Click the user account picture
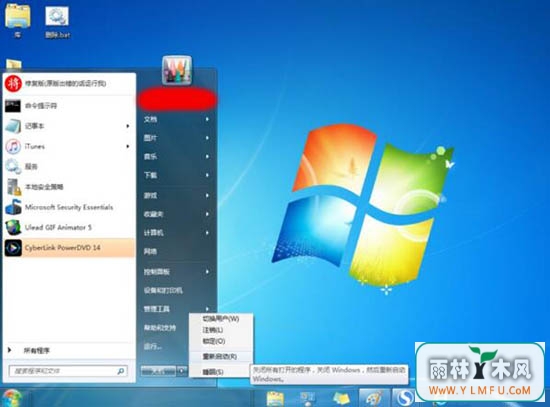The width and height of the screenshot is (550, 407). pyautogui.click(x=177, y=70)
